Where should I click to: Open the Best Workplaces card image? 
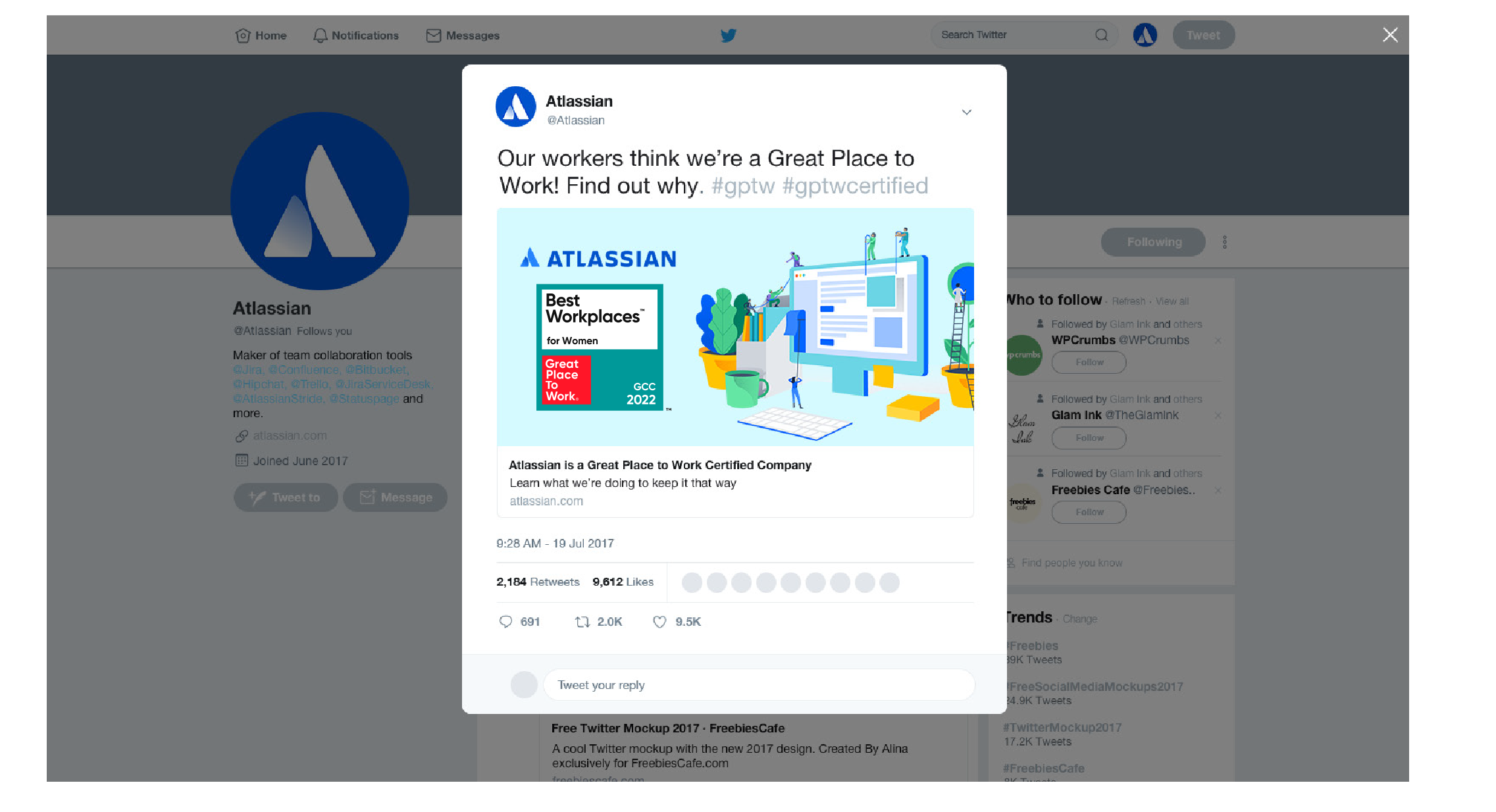pos(735,327)
